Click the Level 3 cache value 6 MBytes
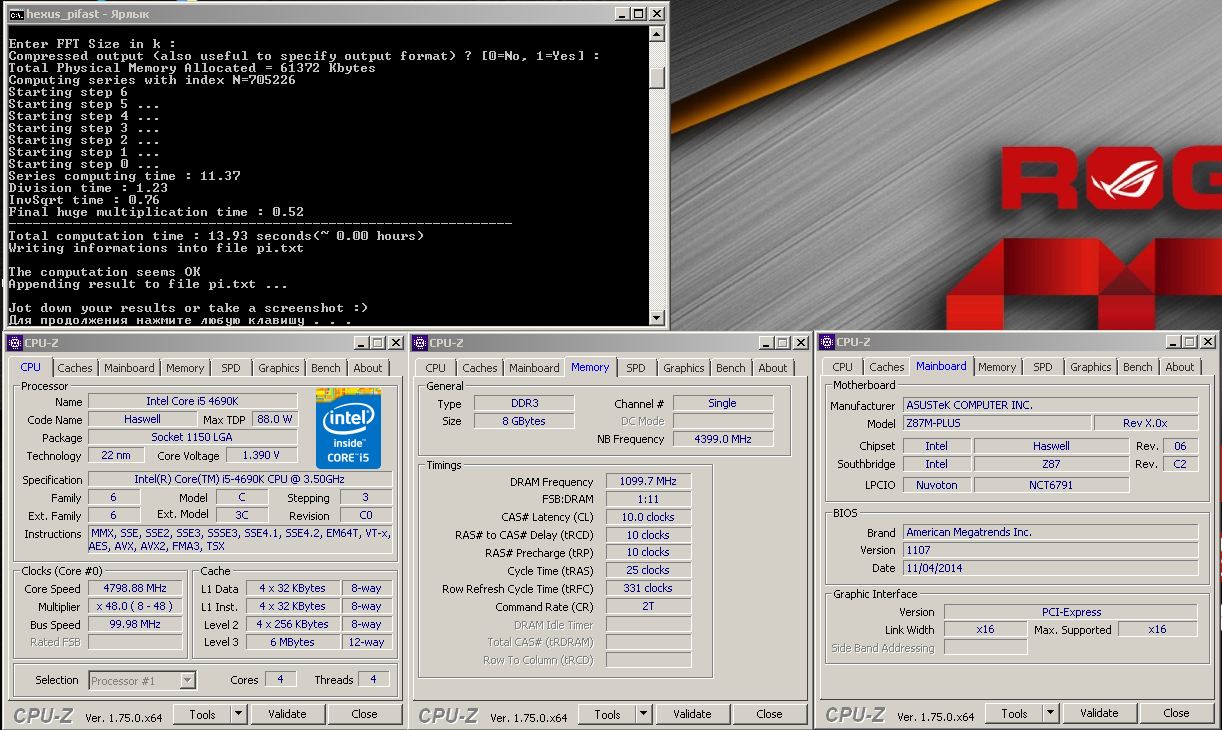 click(x=293, y=642)
